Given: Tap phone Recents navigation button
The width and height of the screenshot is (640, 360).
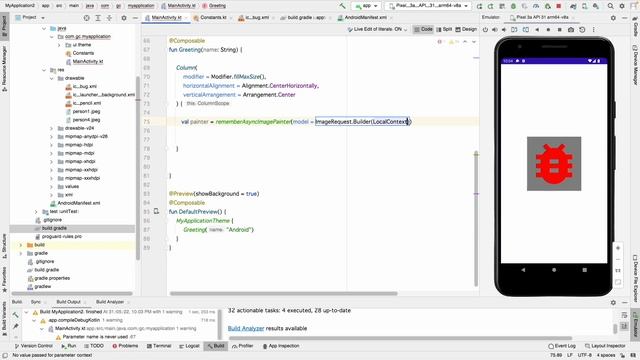Looking at the screenshot, I should pyautogui.click(x=584, y=270).
